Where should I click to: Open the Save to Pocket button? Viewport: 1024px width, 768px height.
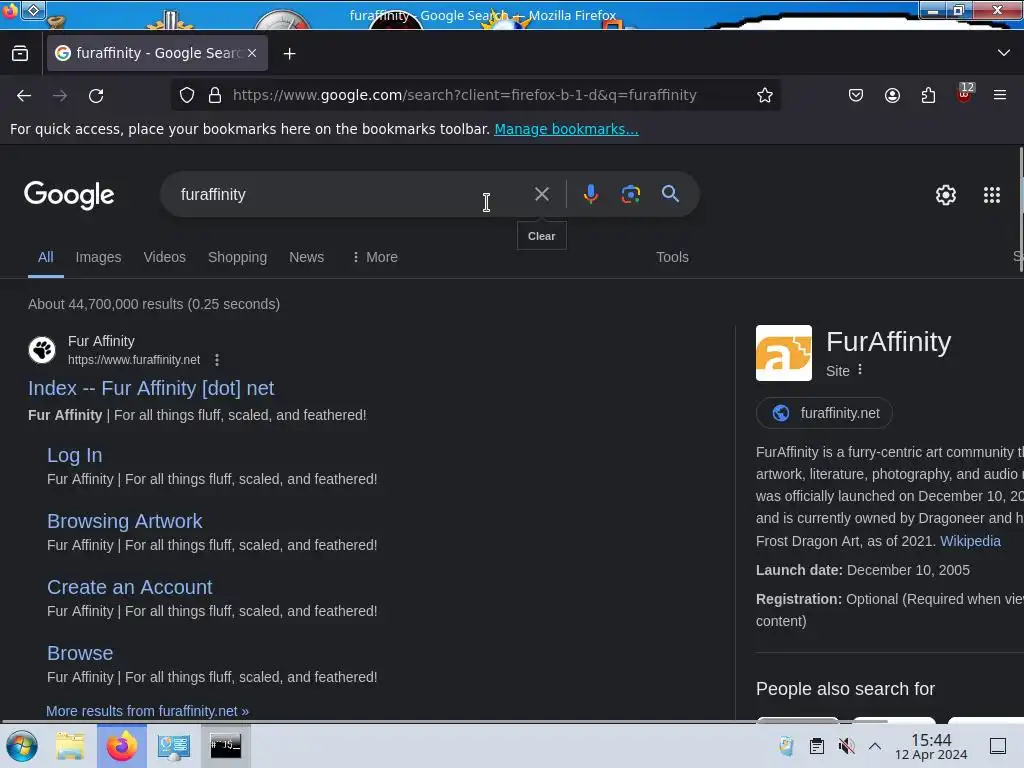[856, 95]
